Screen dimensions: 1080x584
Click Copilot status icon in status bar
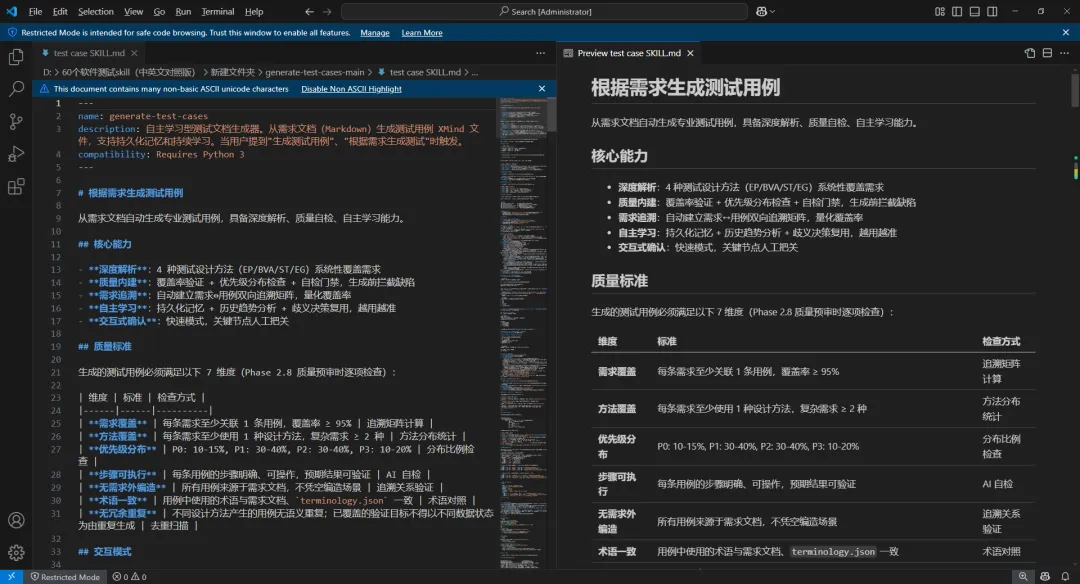[1045, 576]
